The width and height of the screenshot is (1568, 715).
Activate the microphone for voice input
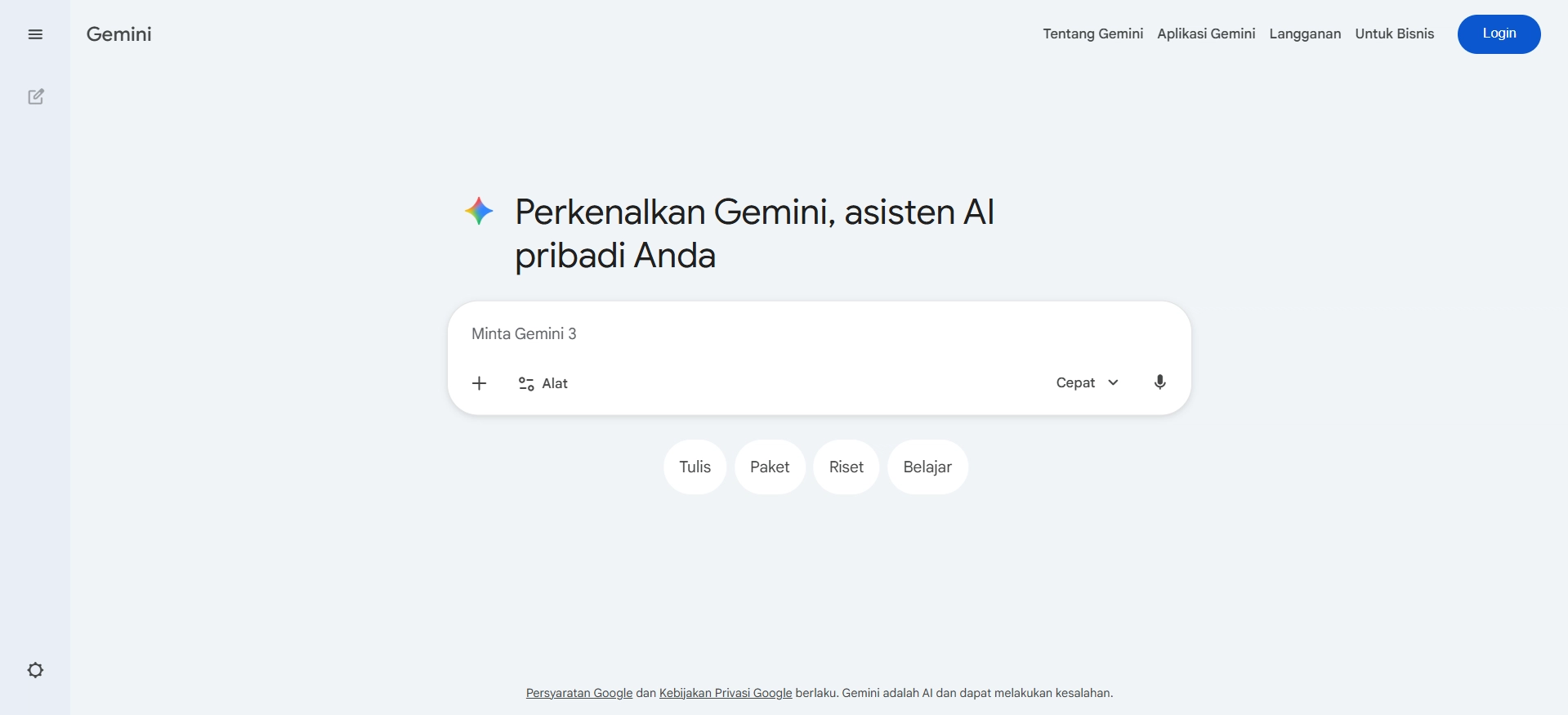(x=1159, y=382)
